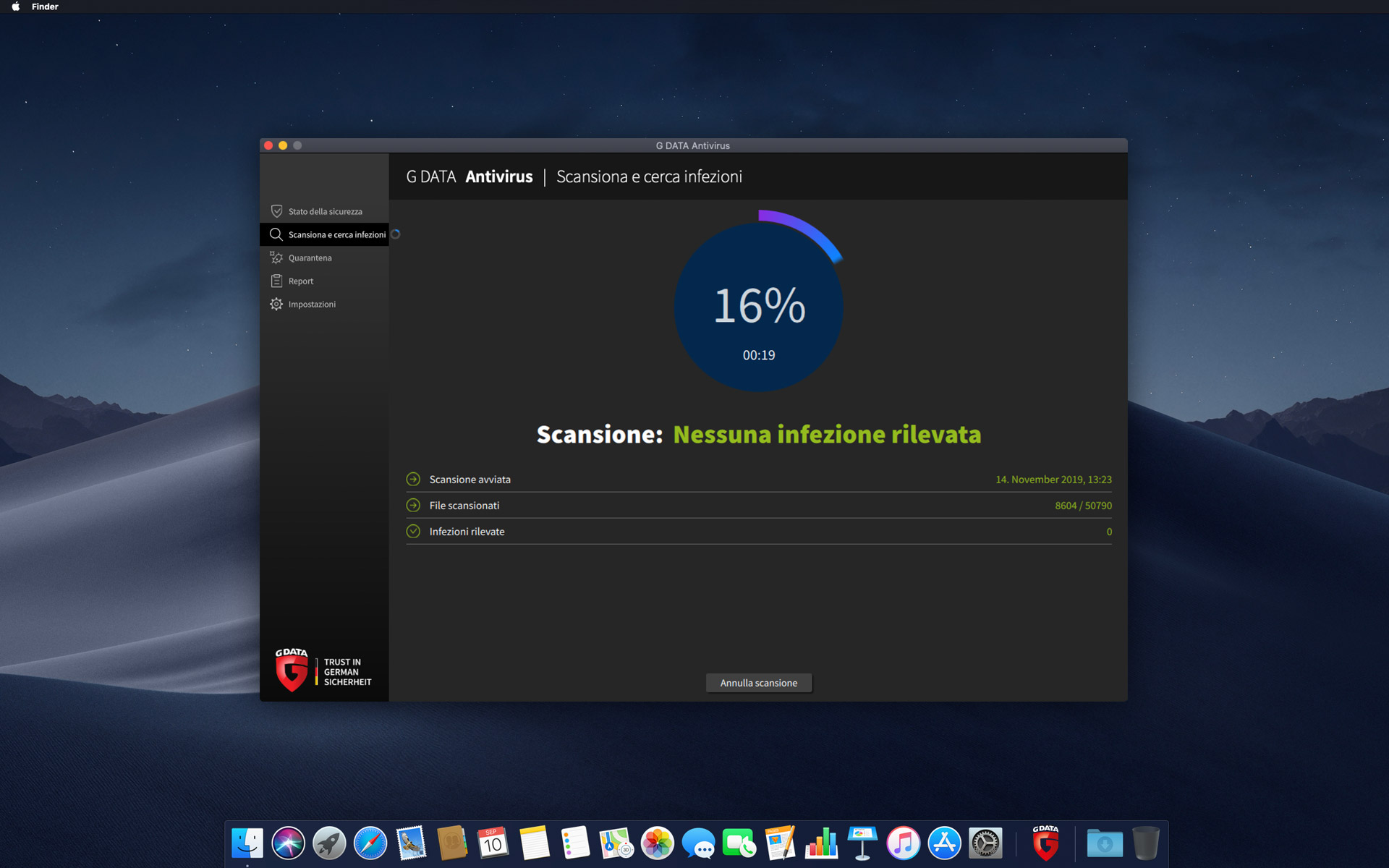This screenshot has height=868, width=1389.
Task: Open Stato della sicurezza shield icon
Action: tap(276, 211)
